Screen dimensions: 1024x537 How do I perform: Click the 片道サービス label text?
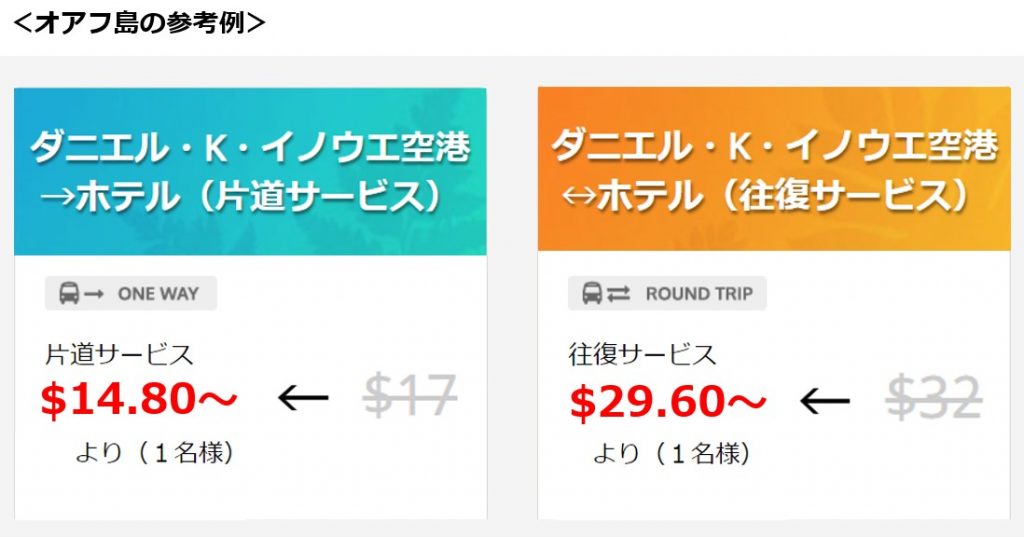pos(120,355)
